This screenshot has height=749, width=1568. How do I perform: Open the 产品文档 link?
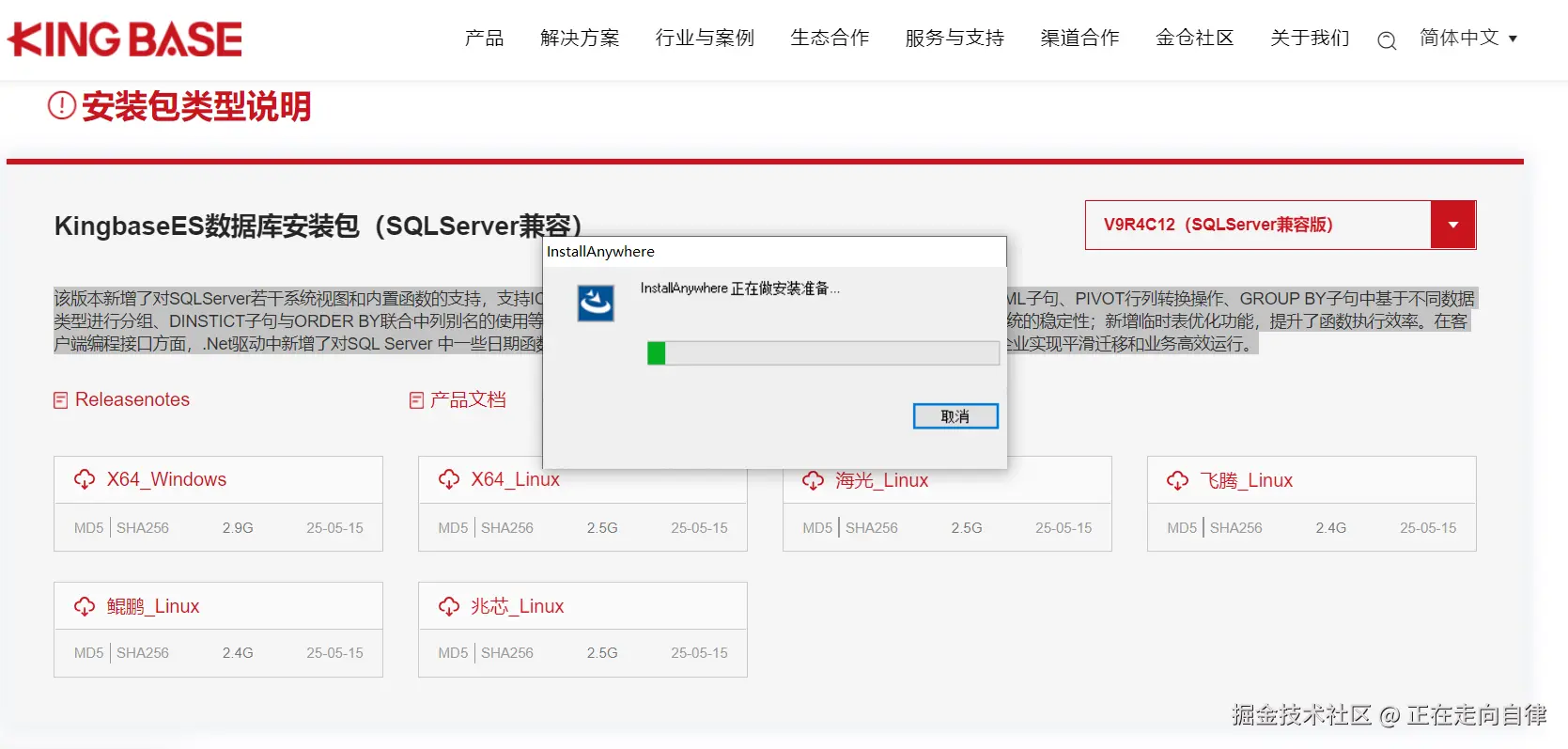coord(468,399)
